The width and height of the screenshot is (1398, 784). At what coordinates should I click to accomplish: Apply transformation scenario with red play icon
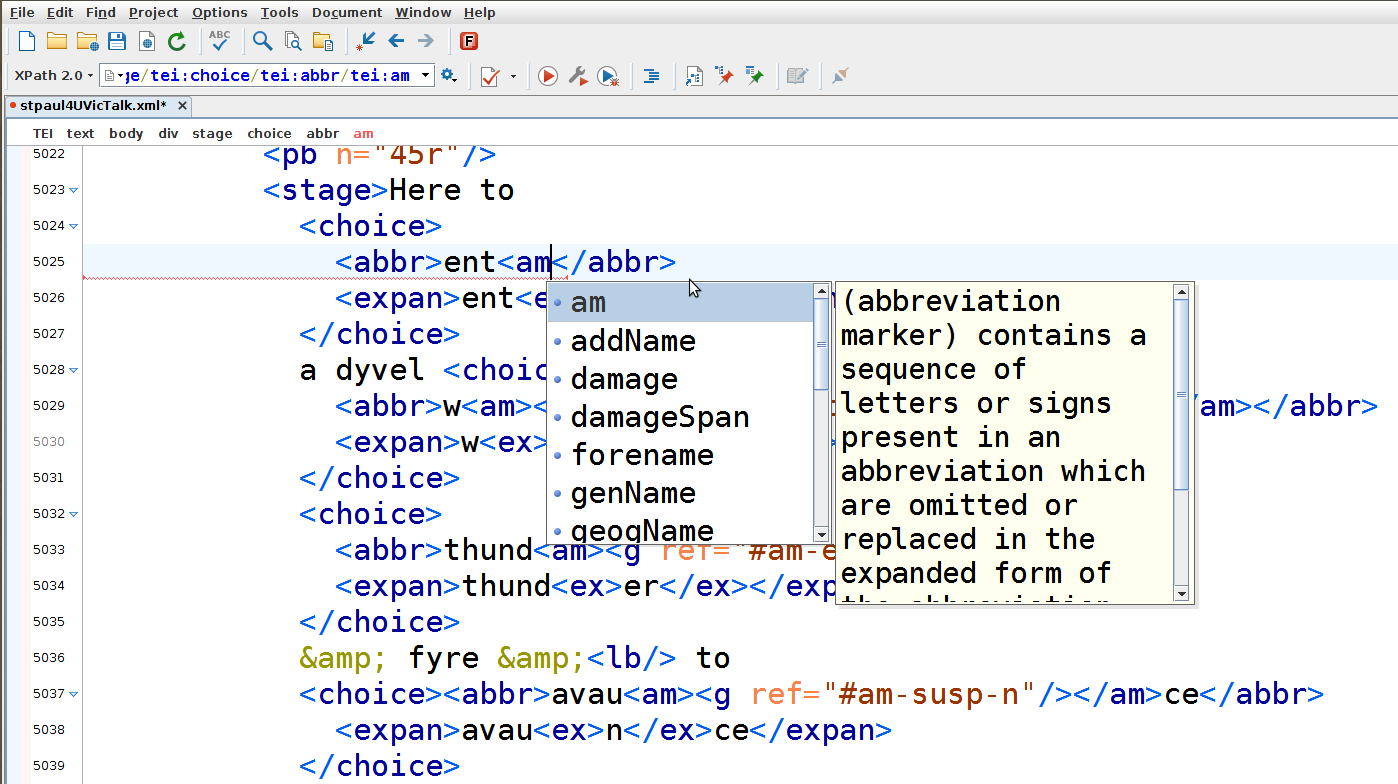pos(548,76)
